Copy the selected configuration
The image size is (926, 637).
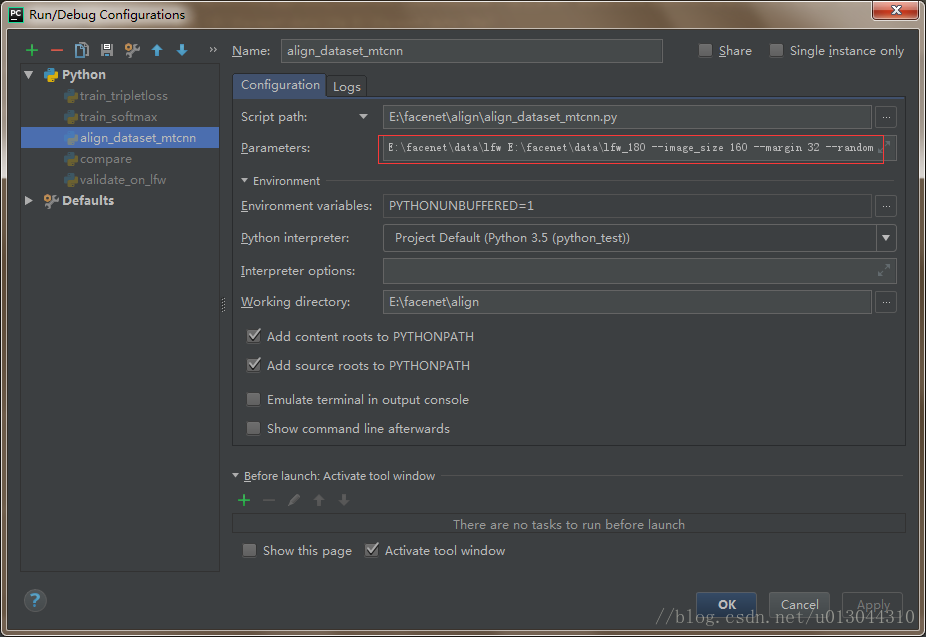(x=81, y=51)
